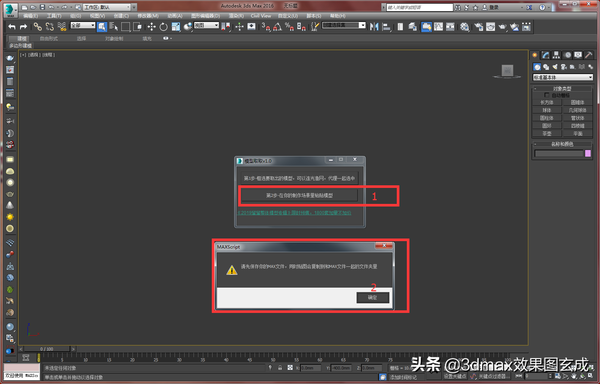Open the Workspace selector dropdown
Viewport: 600px width, 384px height.
point(107,7)
